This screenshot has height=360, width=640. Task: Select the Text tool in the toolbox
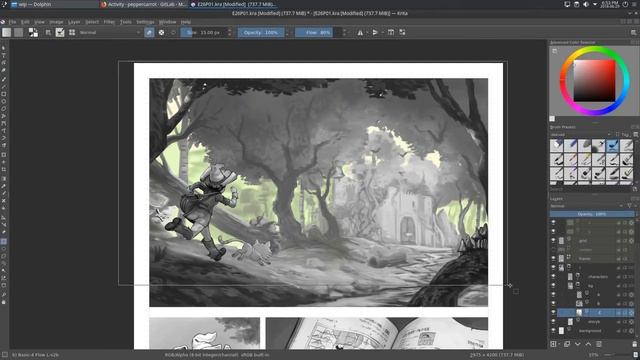tap(4, 55)
